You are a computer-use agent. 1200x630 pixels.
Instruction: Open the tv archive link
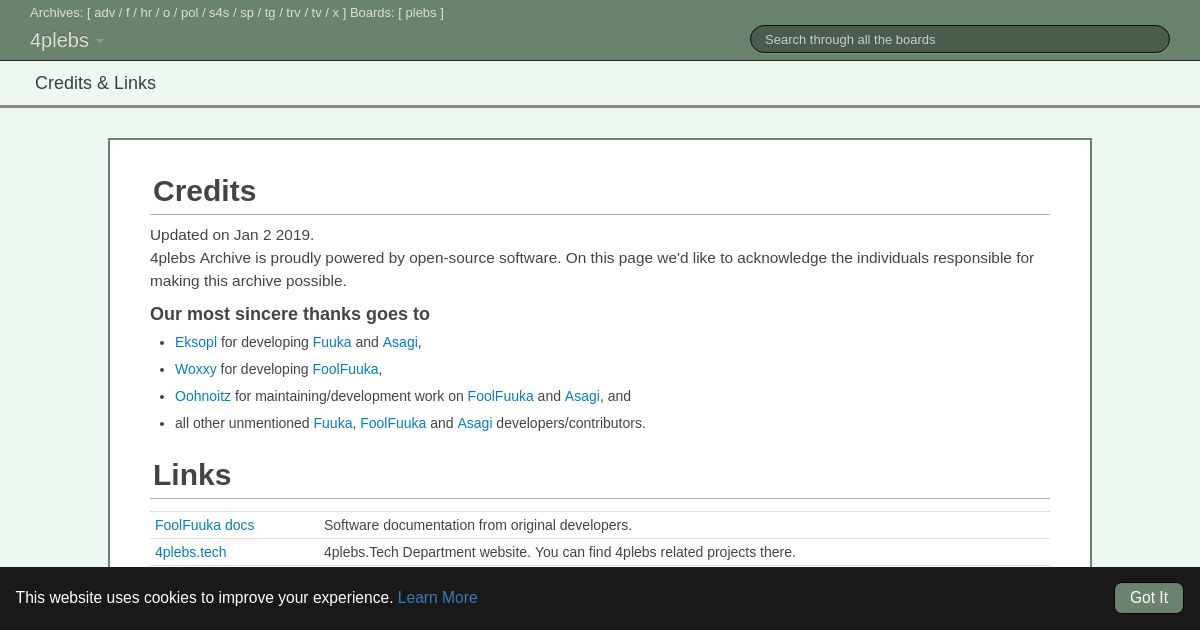pos(316,13)
